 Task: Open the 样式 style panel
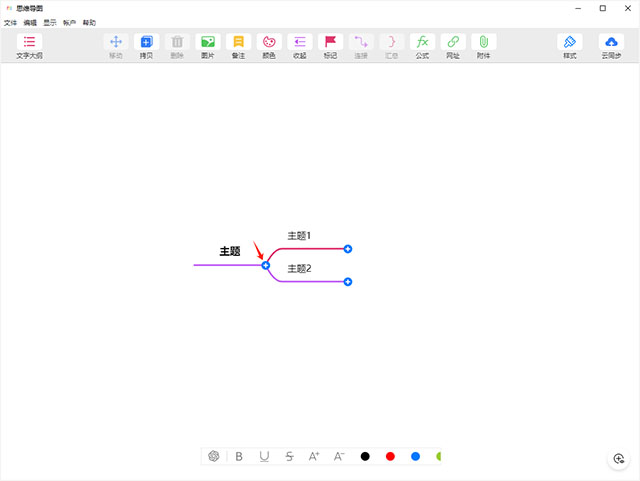point(570,43)
